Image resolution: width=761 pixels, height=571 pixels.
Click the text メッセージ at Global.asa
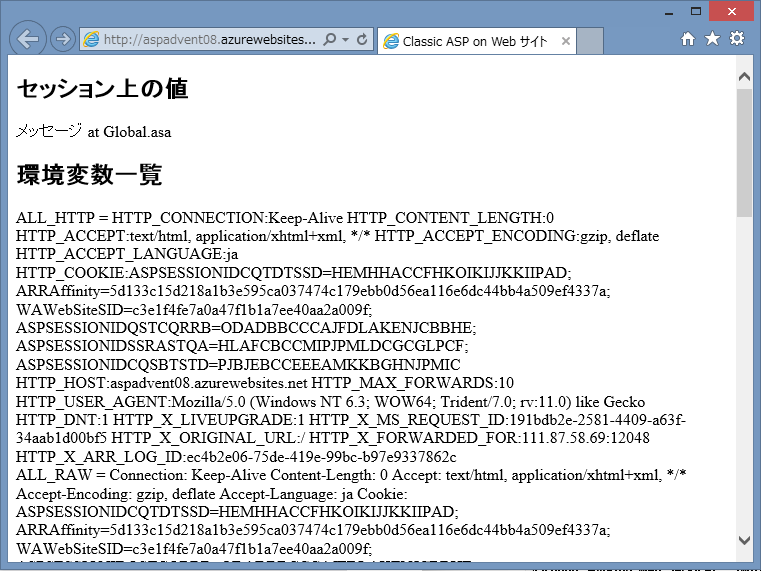tap(94, 131)
